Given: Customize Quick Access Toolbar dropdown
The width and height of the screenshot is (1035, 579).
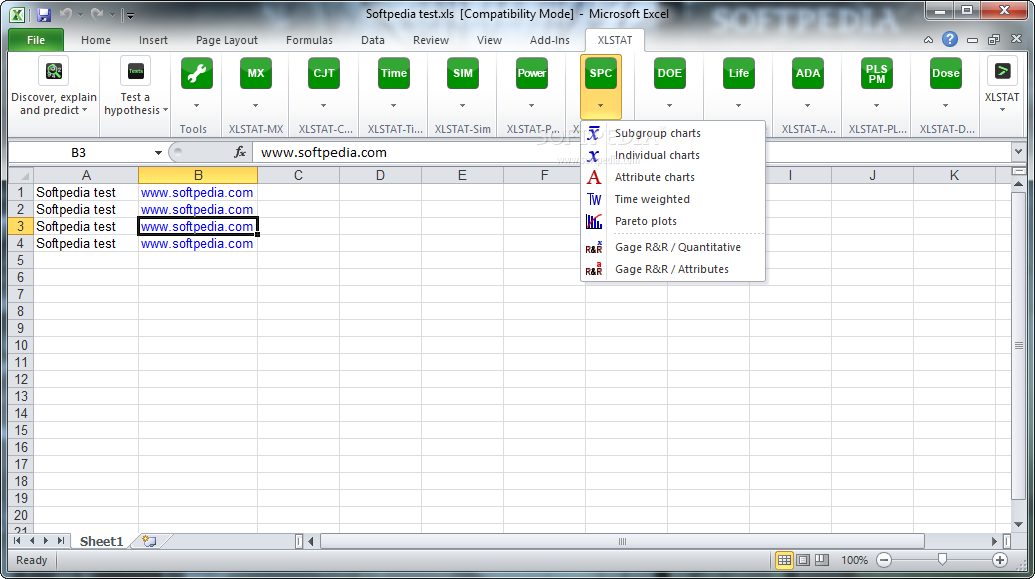Looking at the screenshot, I should pyautogui.click(x=129, y=15).
